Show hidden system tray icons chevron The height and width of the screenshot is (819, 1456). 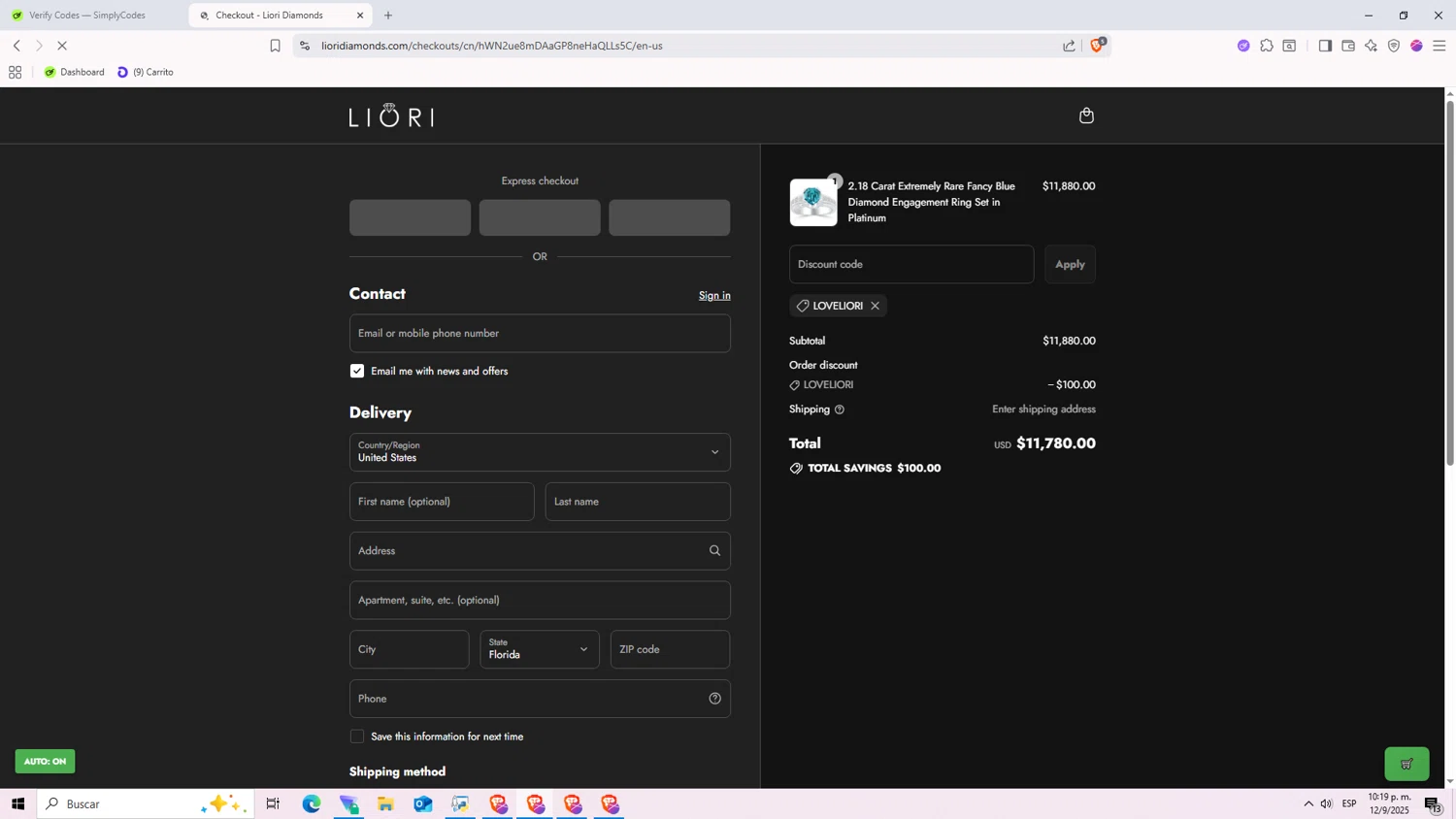[1307, 803]
